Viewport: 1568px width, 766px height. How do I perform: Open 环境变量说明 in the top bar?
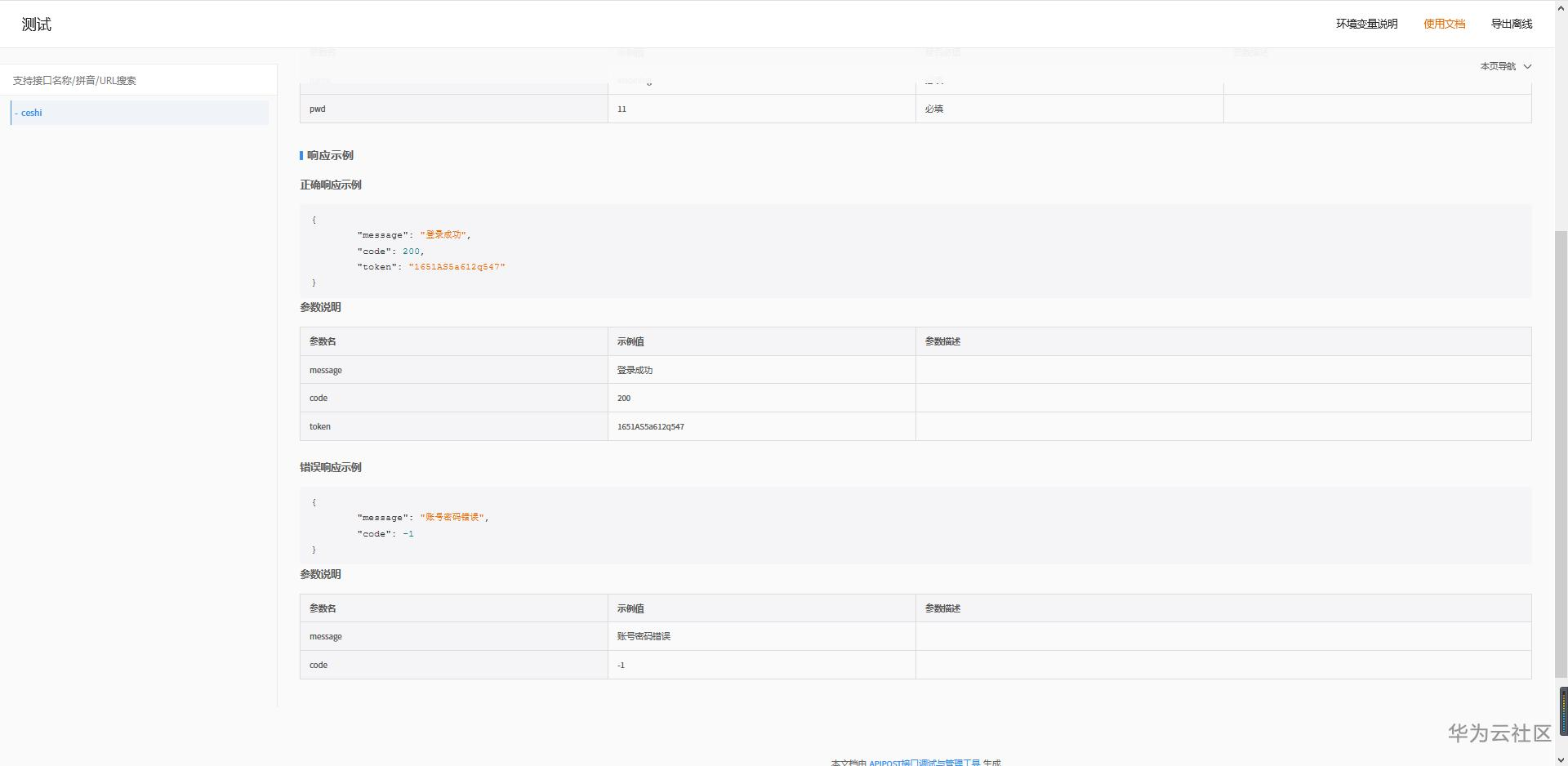1366,24
